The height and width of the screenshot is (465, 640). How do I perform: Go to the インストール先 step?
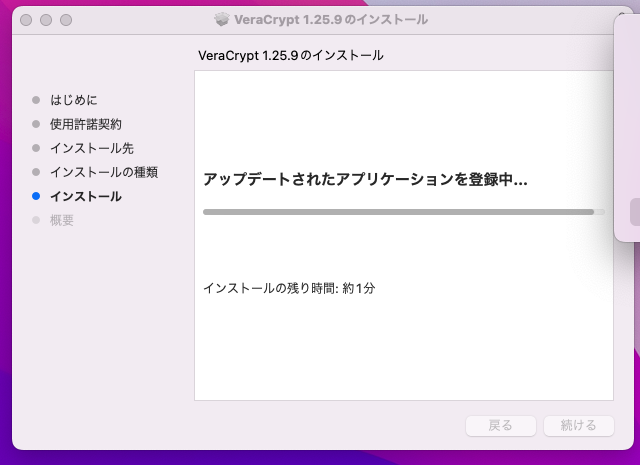[92, 148]
